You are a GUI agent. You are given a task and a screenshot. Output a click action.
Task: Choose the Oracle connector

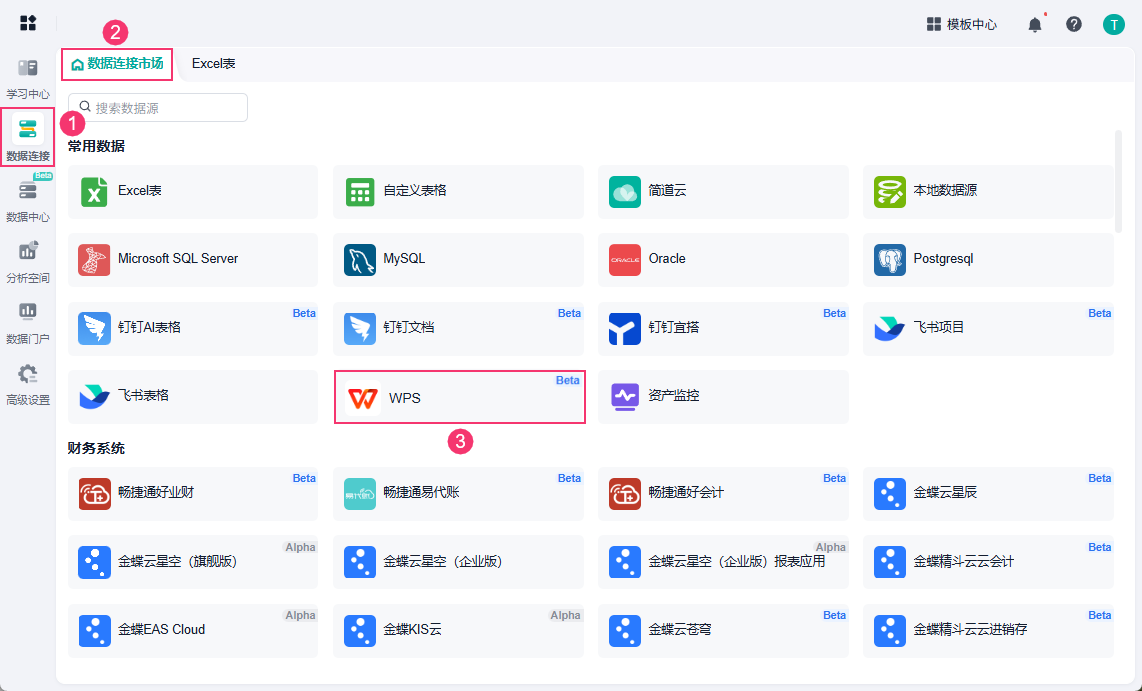pyautogui.click(x=723, y=260)
